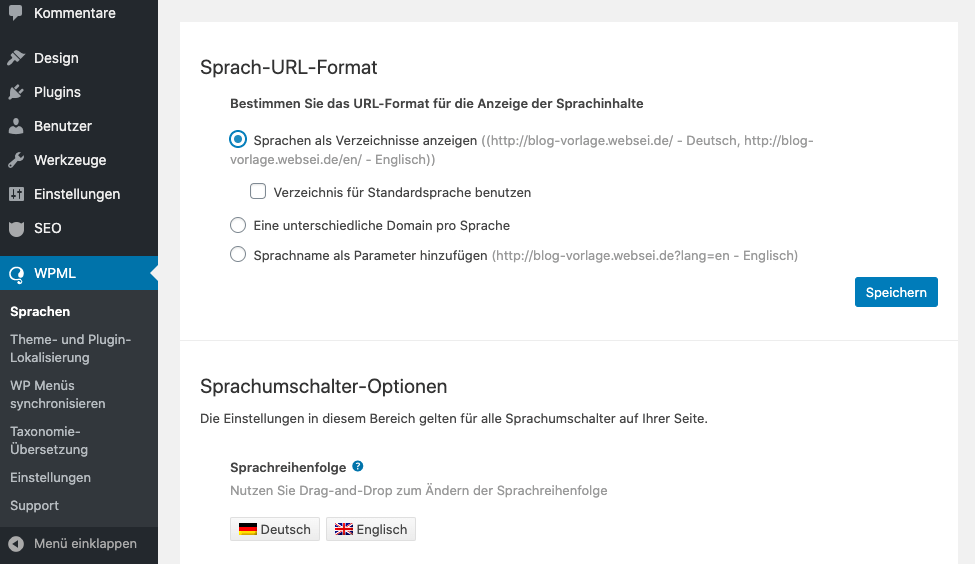Click the Werkzeuge wrench icon
Image resolution: width=975 pixels, height=564 pixels.
pyautogui.click(x=16, y=160)
